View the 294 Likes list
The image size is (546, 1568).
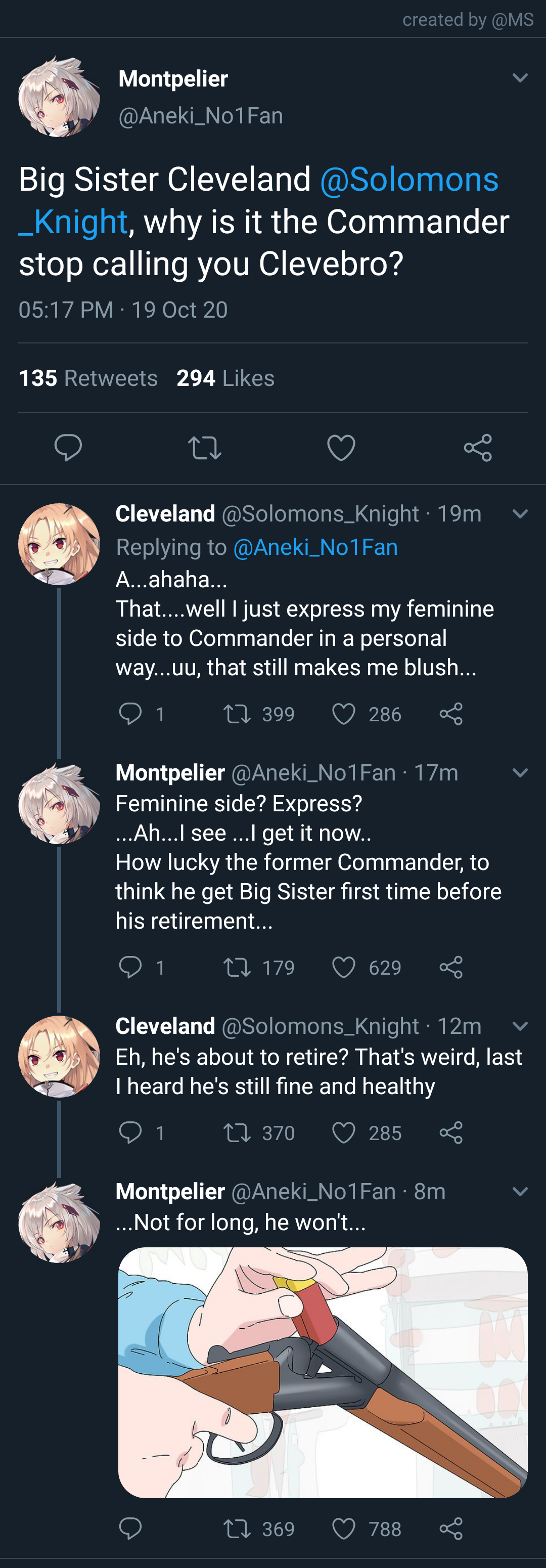point(225,378)
